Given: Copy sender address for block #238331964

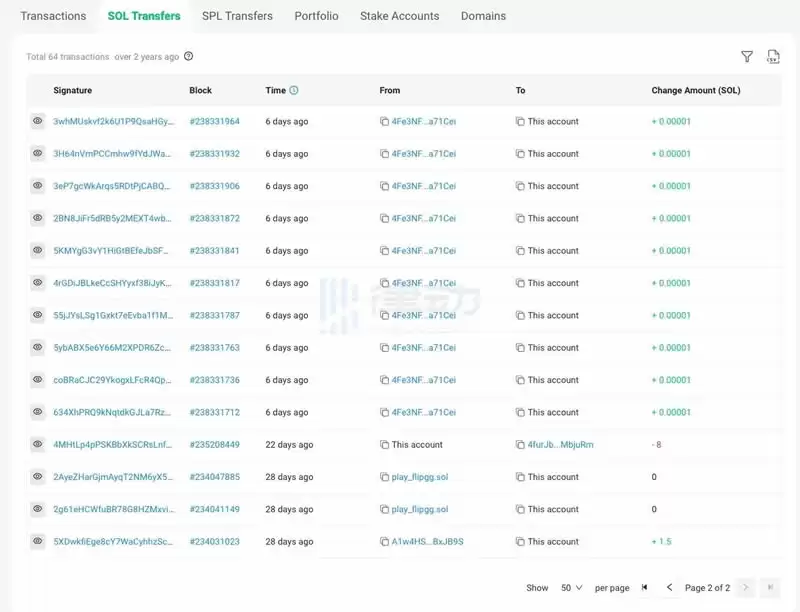Looking at the screenshot, I should pyautogui.click(x=384, y=122).
